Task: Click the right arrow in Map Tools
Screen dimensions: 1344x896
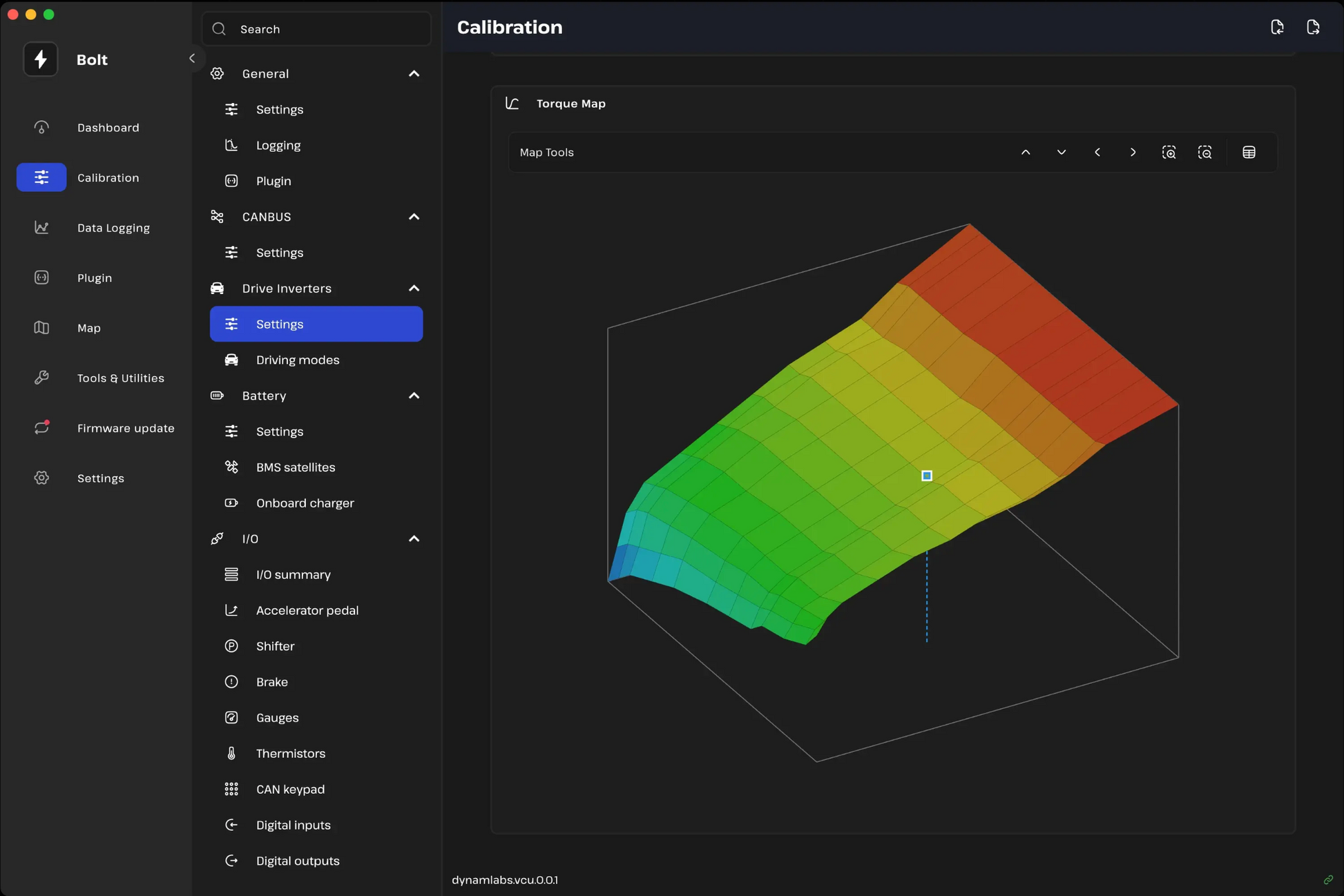Action: click(x=1133, y=152)
